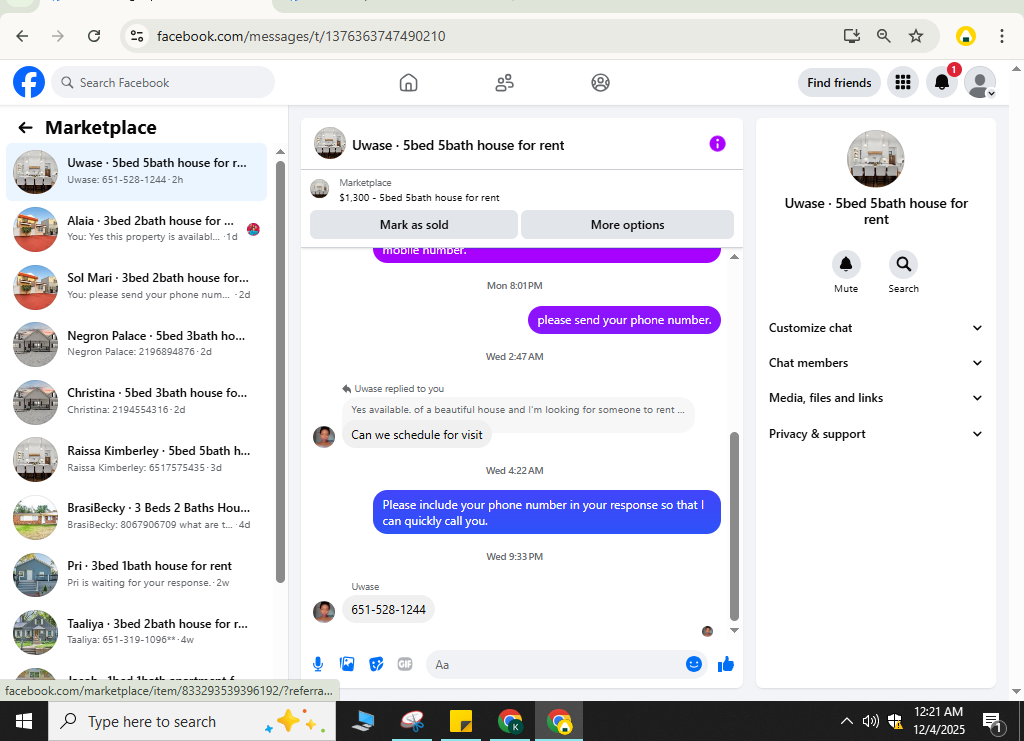Click the large listing photo in right panel
Viewport: 1024px width, 741px height.
(x=875, y=159)
